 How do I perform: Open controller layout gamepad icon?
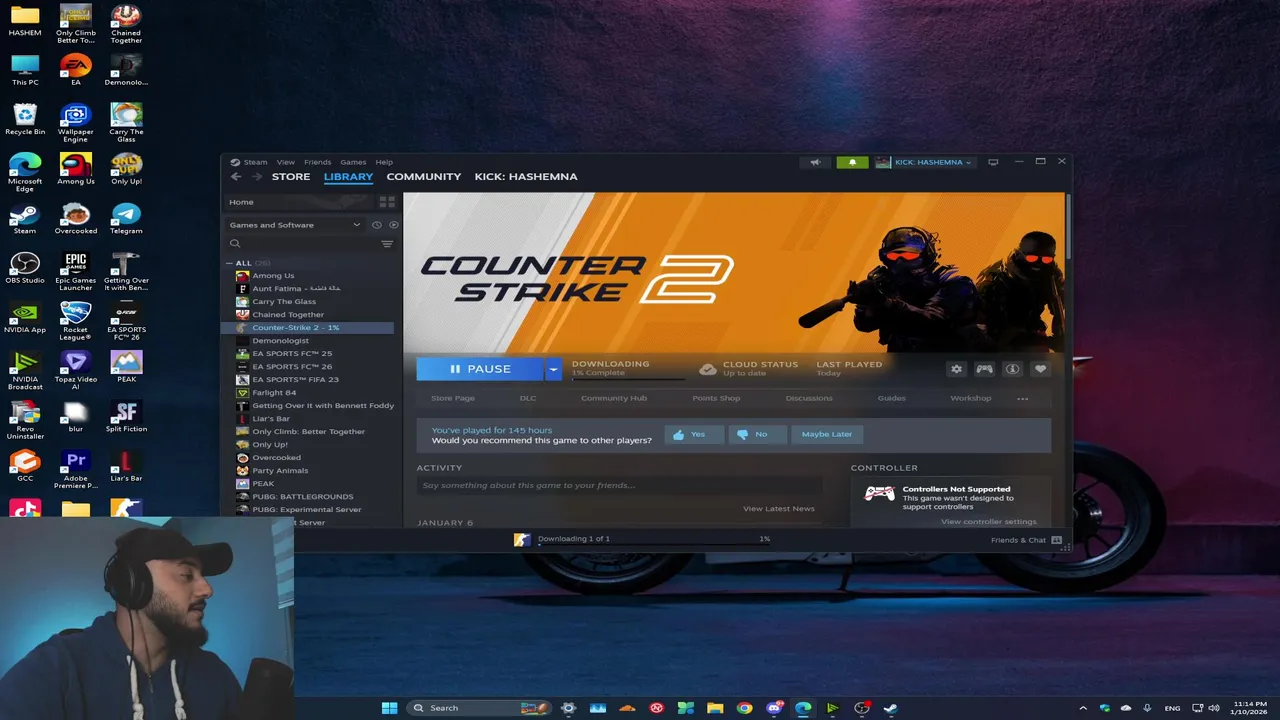(984, 369)
